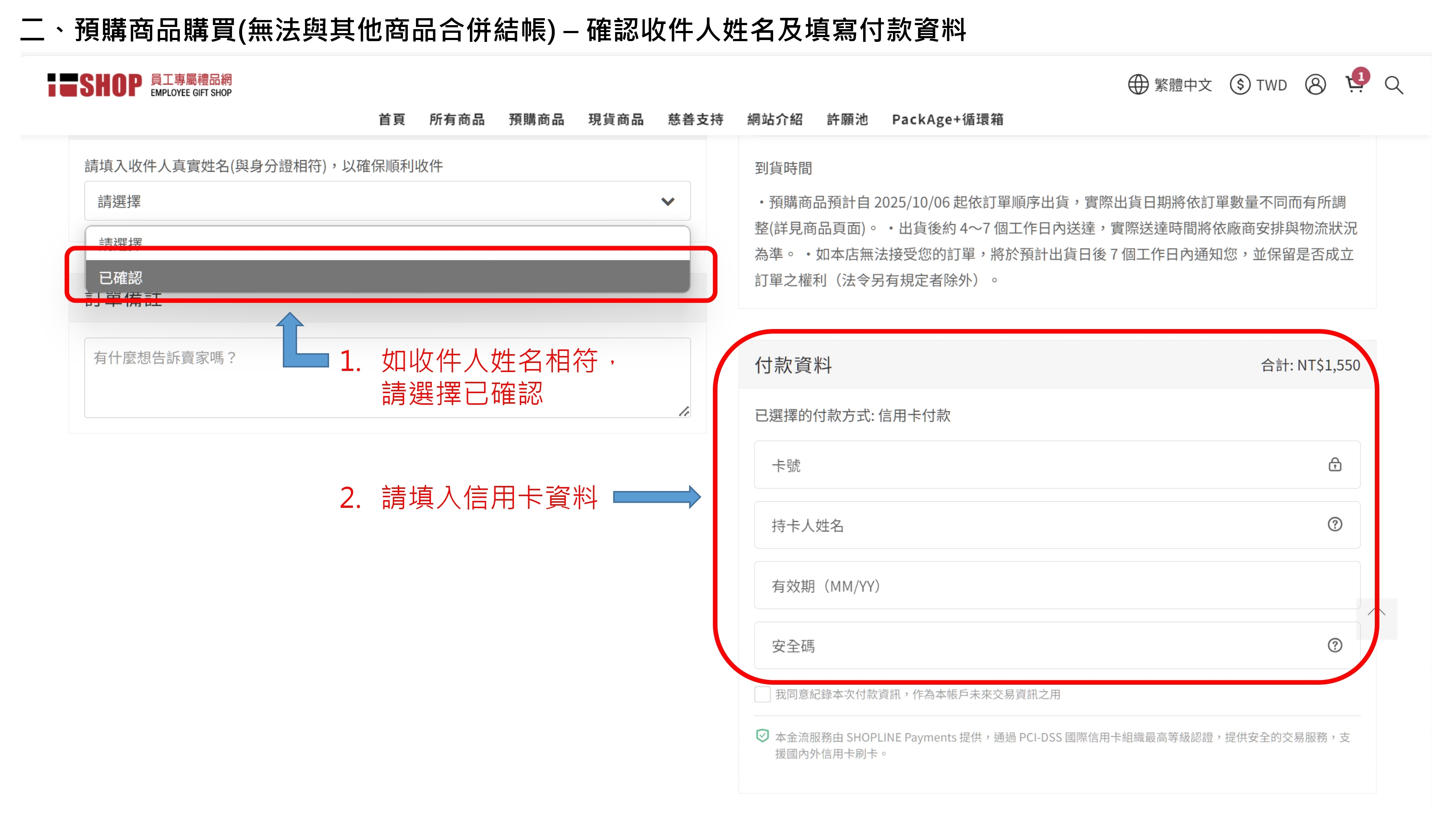
Task: Click the 安全碼 security code field
Action: coord(1057,645)
